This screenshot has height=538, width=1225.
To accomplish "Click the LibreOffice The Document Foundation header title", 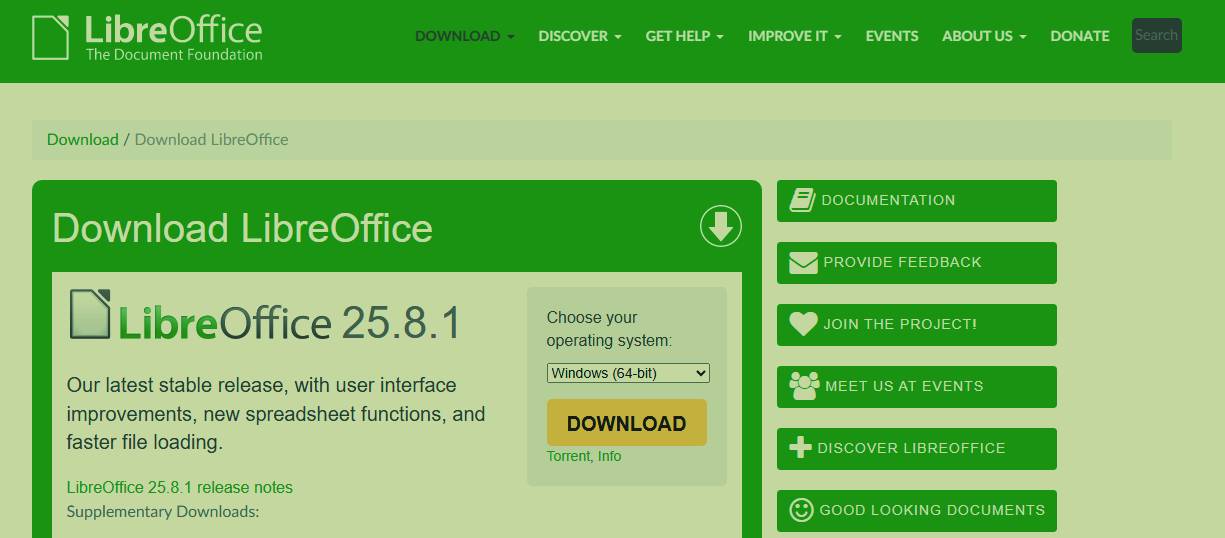I will (174, 38).
